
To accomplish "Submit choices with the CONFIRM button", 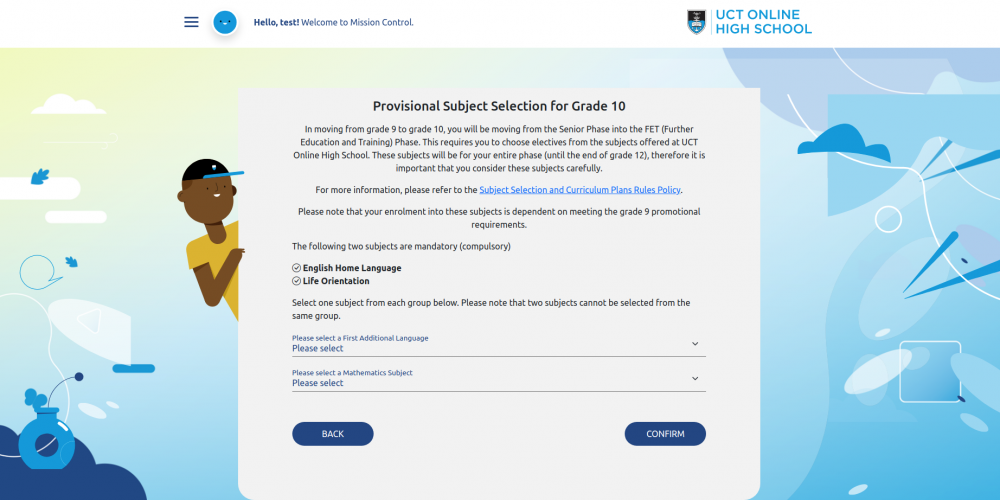I will 665,434.
